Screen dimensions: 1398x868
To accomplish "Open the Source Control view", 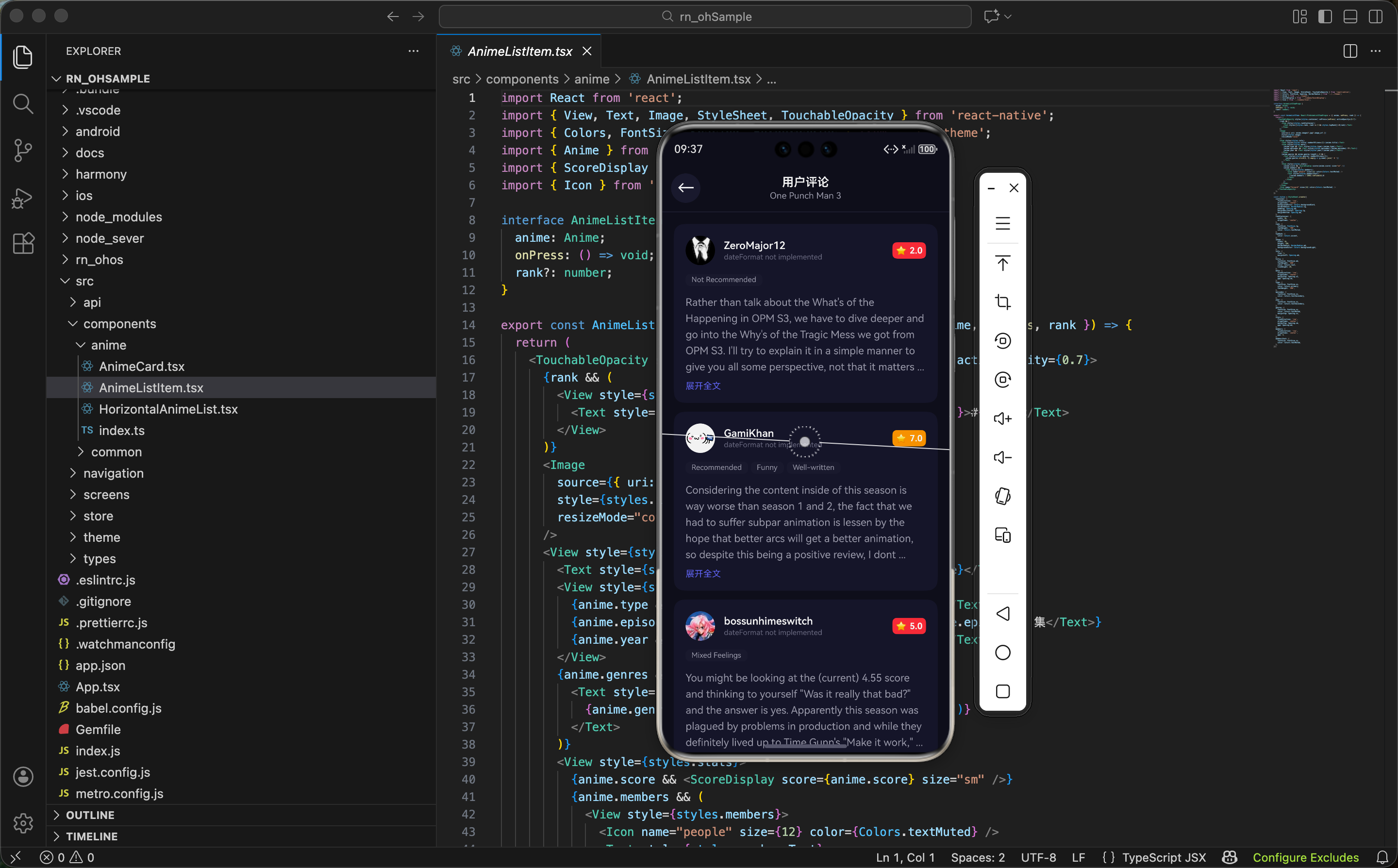I will [x=23, y=150].
